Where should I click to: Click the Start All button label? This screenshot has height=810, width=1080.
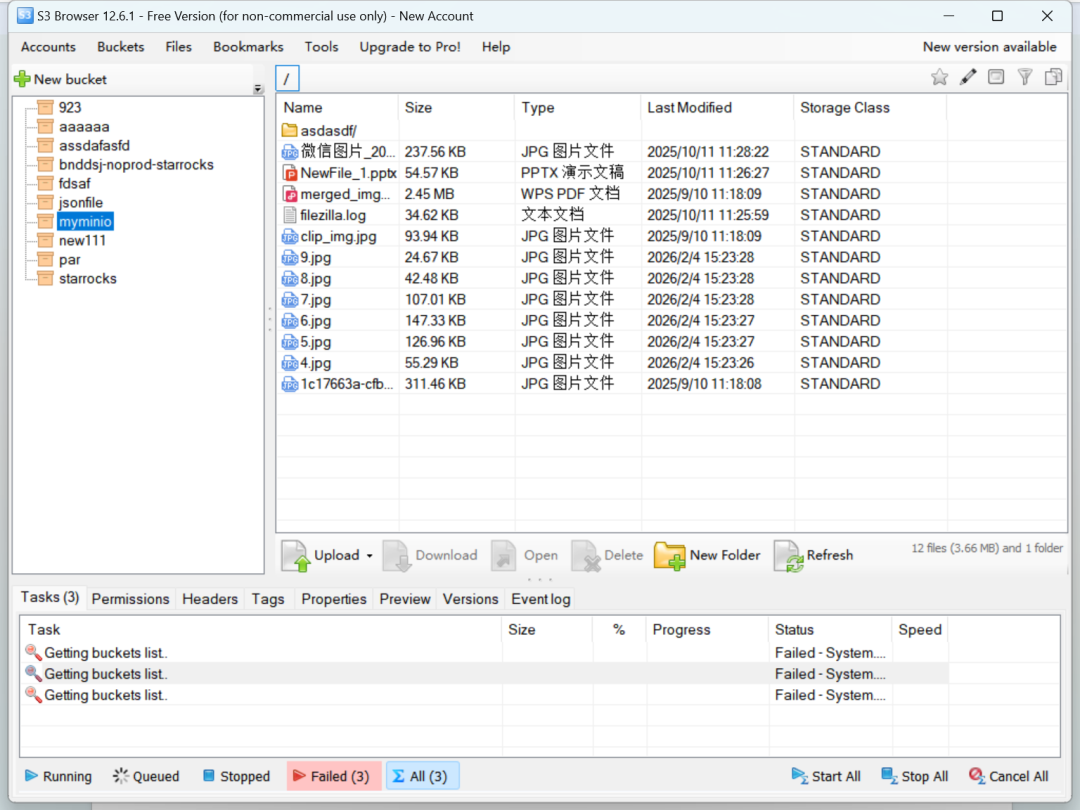(836, 776)
